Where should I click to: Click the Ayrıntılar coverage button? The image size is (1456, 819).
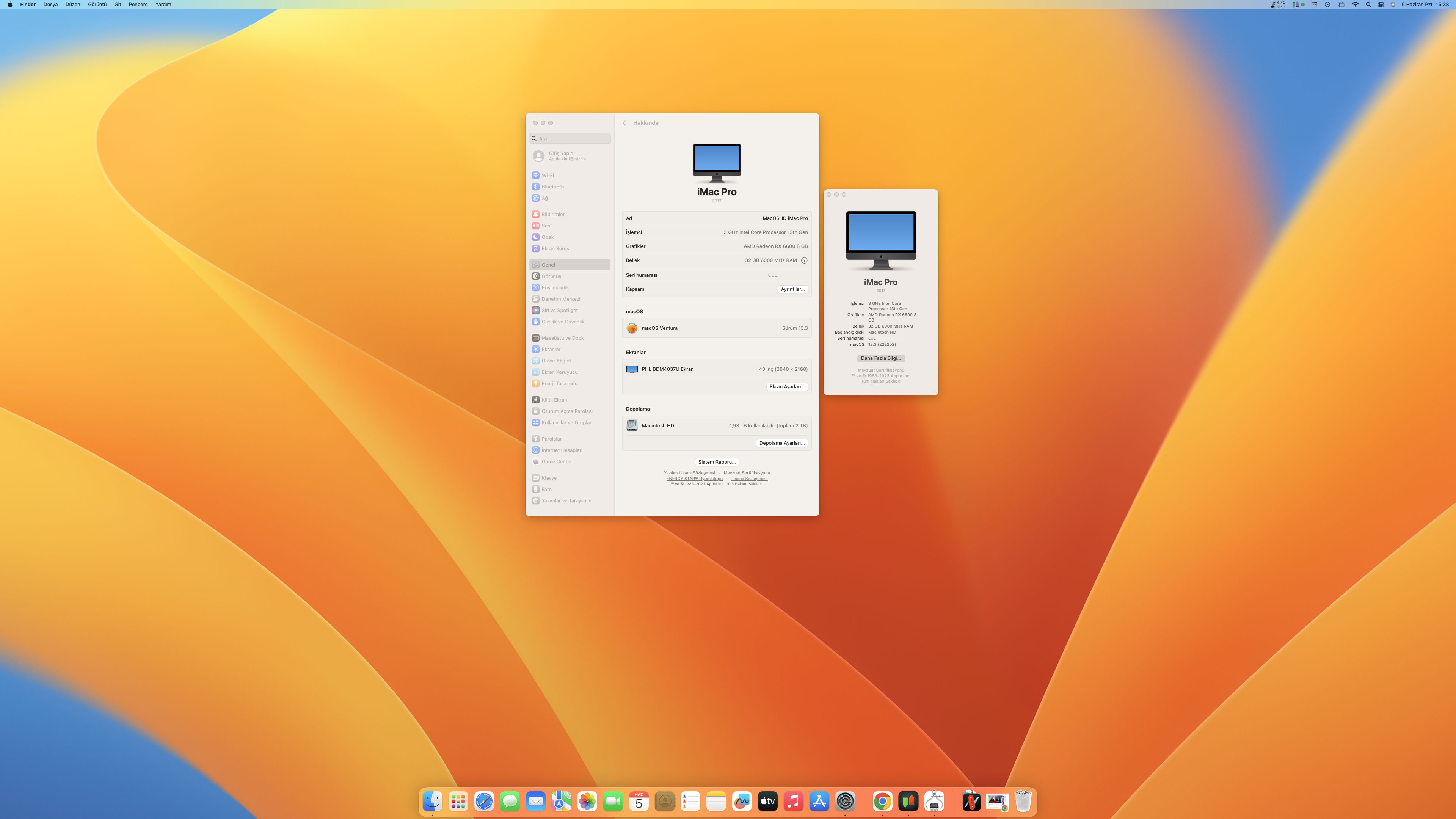[x=792, y=289]
